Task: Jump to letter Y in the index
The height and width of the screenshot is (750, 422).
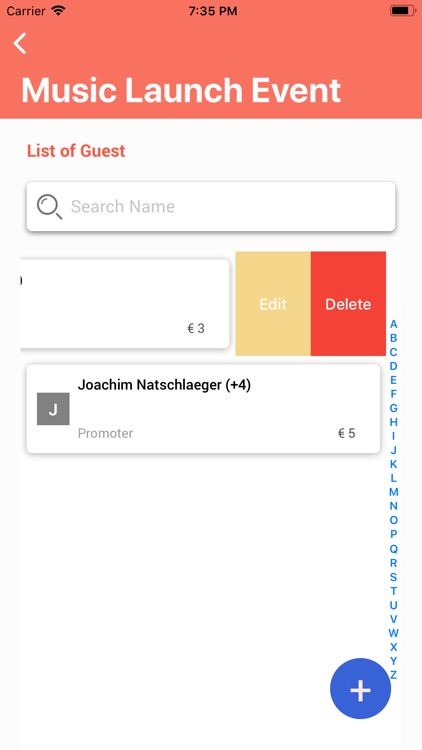Action: coord(393,661)
